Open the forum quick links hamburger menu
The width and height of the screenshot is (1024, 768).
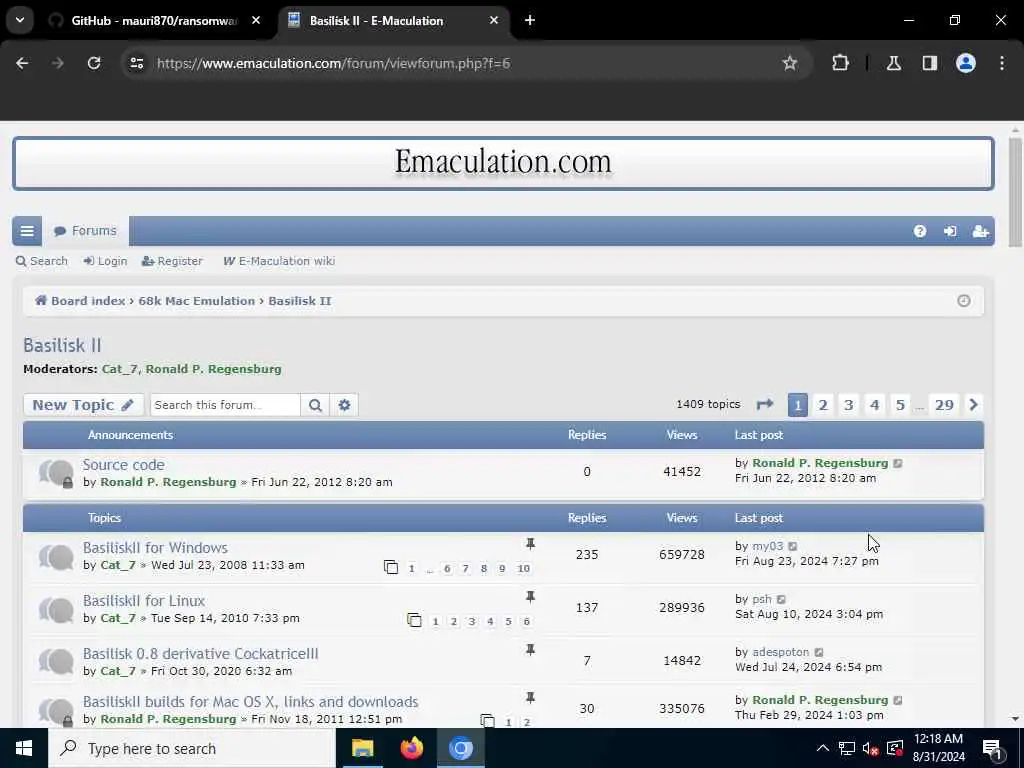coord(27,231)
